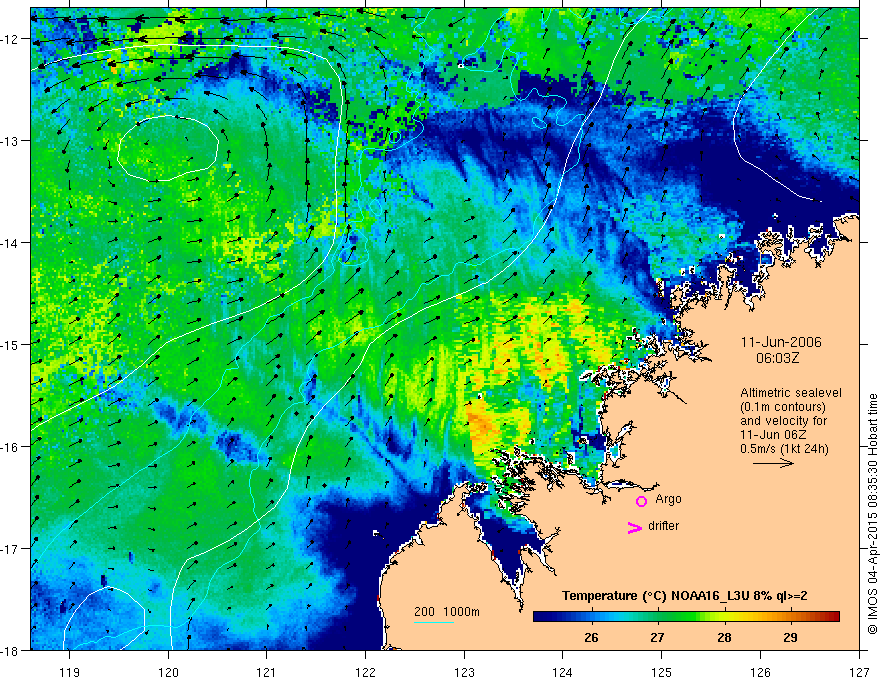The width and height of the screenshot is (880, 680).
Task: Click the '0.5m/s (1kt 24h)' scale text
Action: pyautogui.click(x=784, y=449)
